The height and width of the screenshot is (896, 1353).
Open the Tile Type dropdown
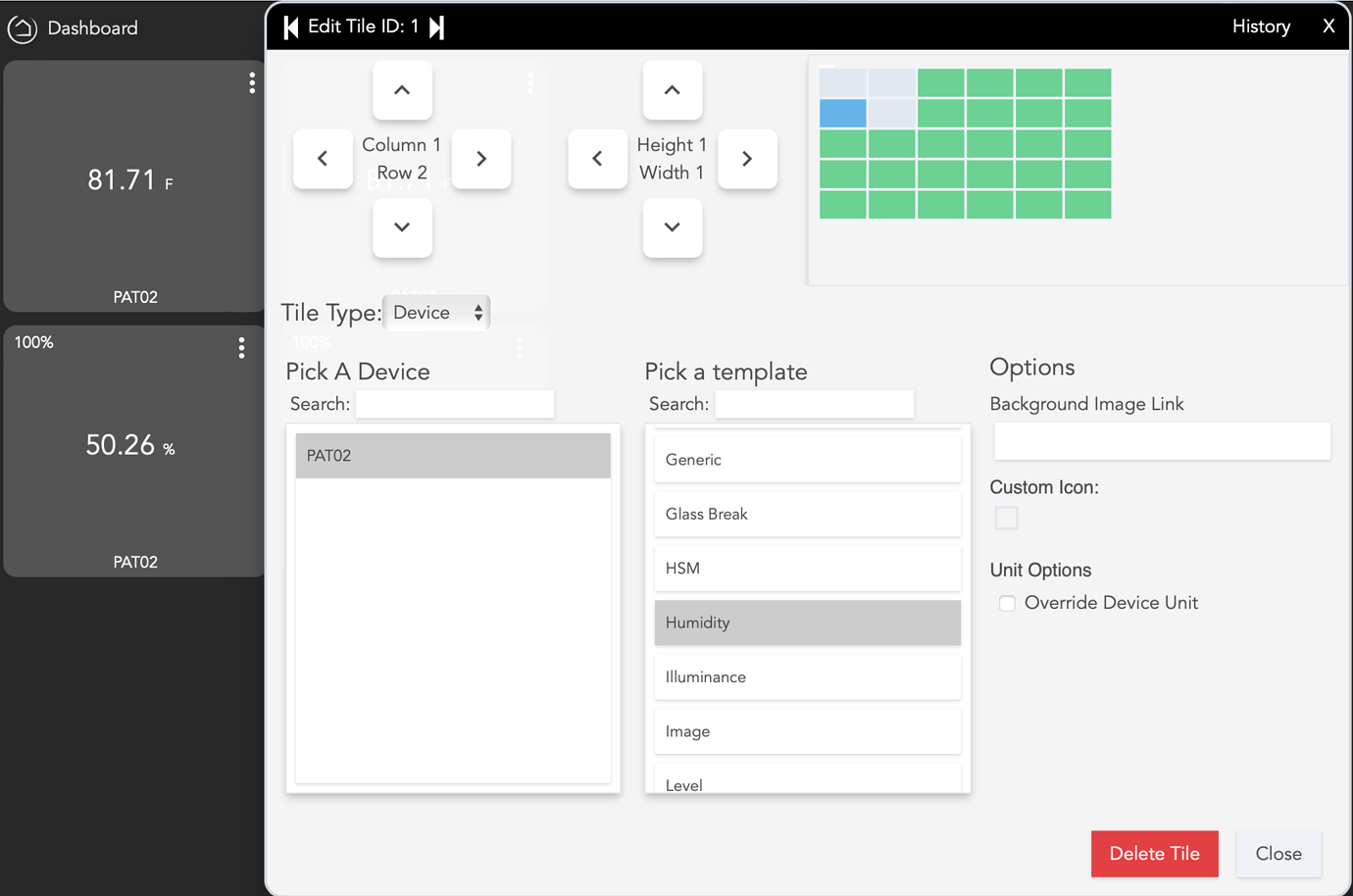(x=436, y=312)
